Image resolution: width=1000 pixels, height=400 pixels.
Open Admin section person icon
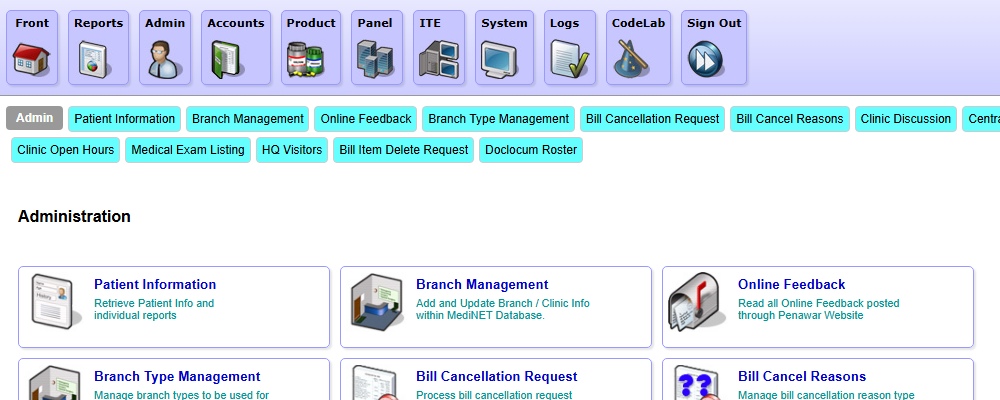(x=164, y=59)
